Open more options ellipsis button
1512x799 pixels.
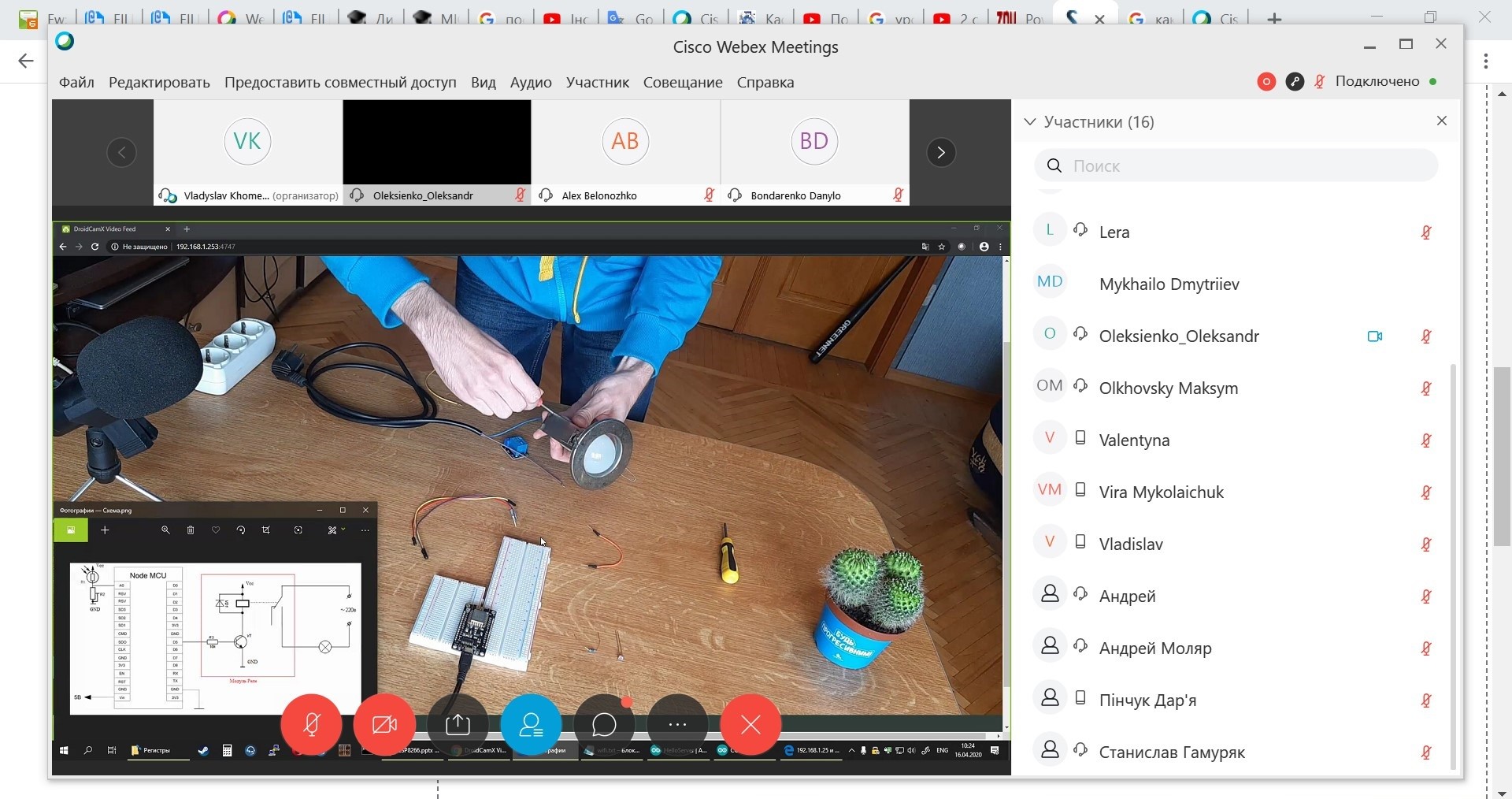coord(677,724)
